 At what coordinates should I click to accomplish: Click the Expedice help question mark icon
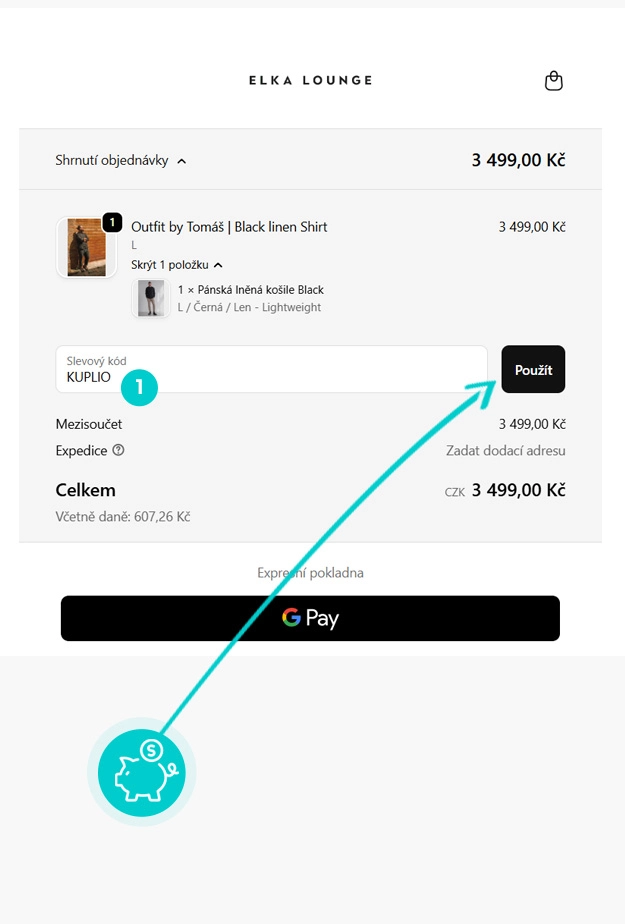(119, 451)
